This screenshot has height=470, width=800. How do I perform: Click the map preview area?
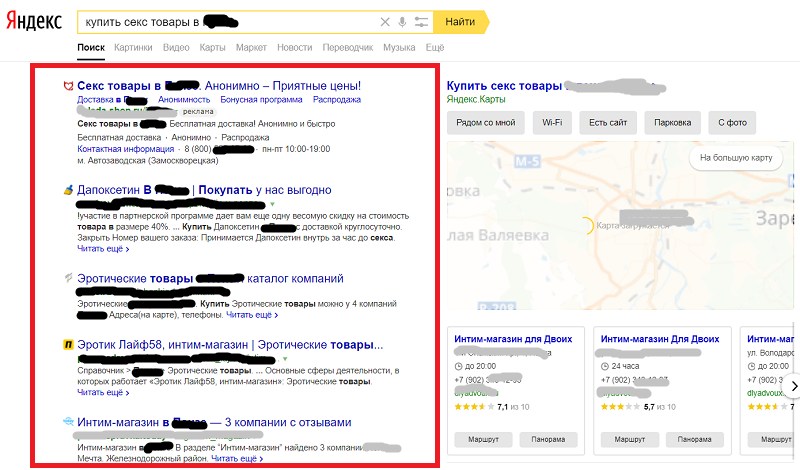(620, 226)
